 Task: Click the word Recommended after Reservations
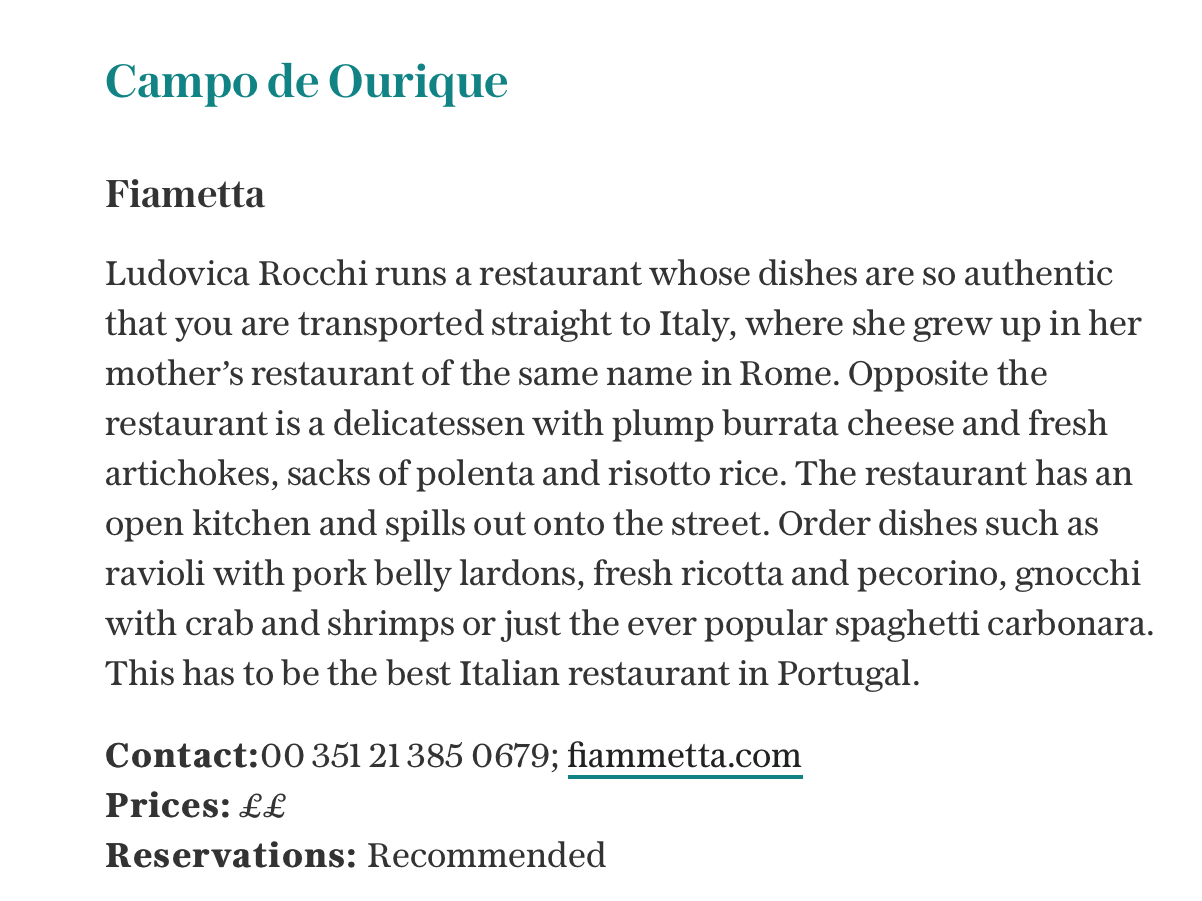coord(486,856)
